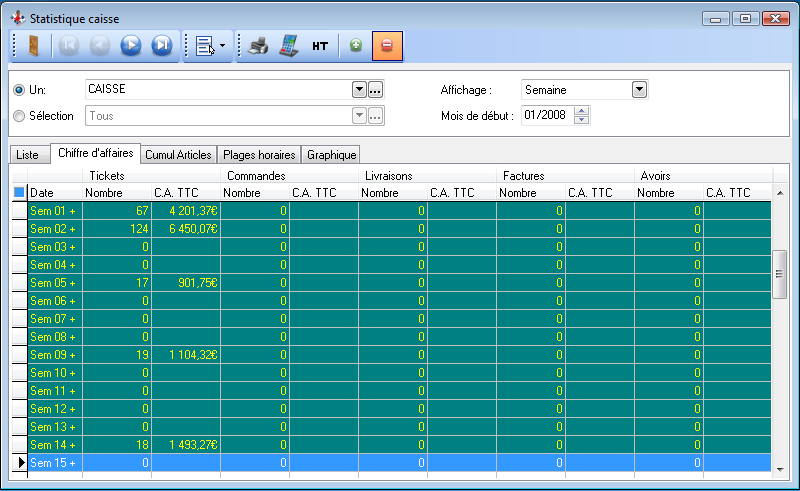
Task: Click the green plus icon
Action: pos(356,46)
